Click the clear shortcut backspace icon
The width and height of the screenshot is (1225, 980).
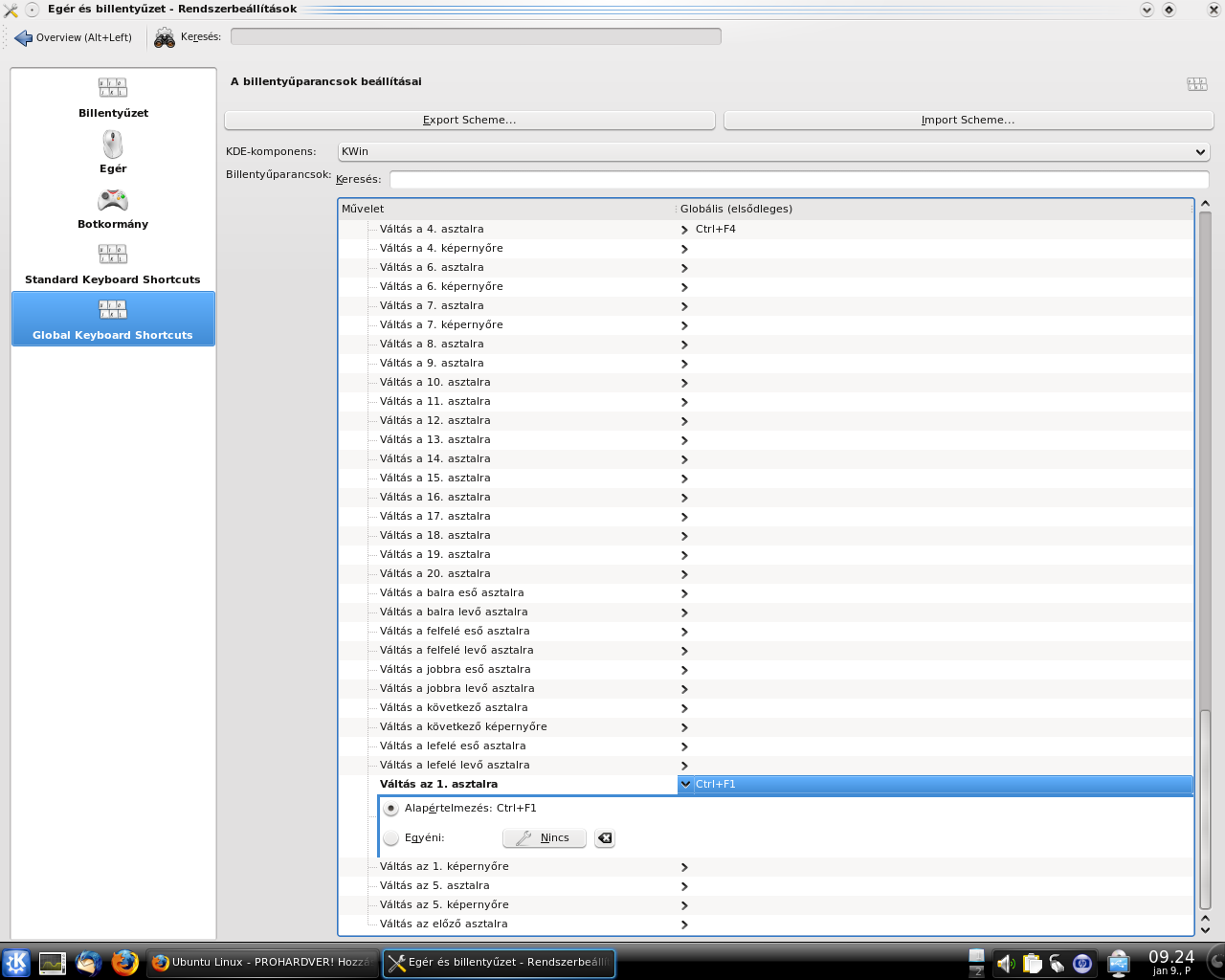[x=605, y=838]
